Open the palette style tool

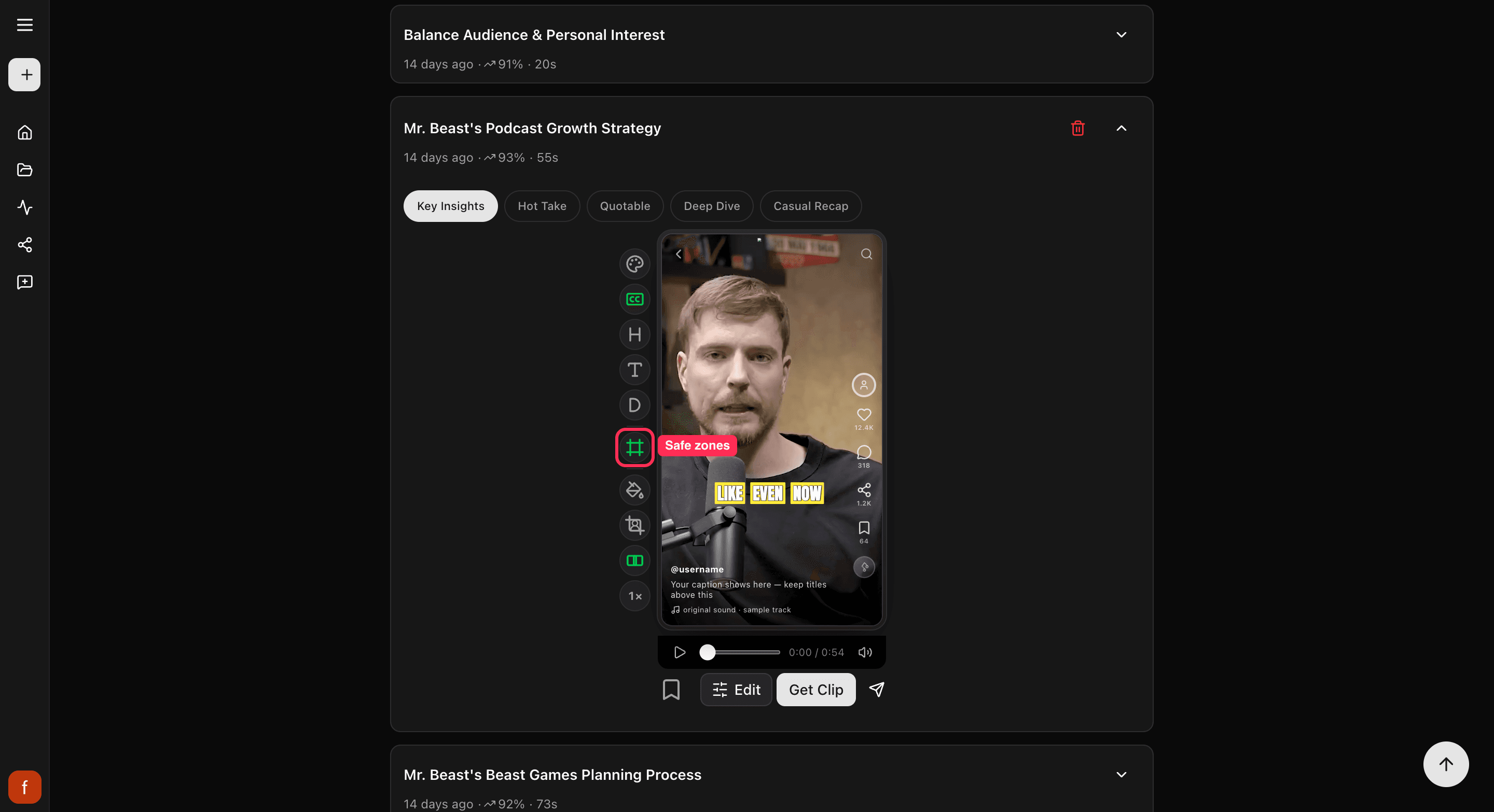pos(634,264)
